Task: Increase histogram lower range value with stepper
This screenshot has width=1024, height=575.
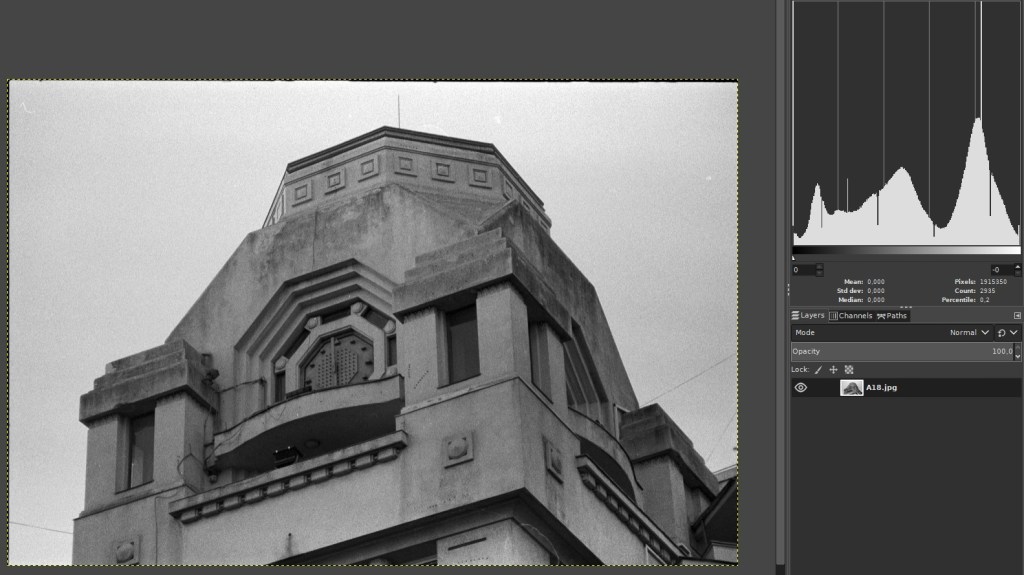Action: 820,267
